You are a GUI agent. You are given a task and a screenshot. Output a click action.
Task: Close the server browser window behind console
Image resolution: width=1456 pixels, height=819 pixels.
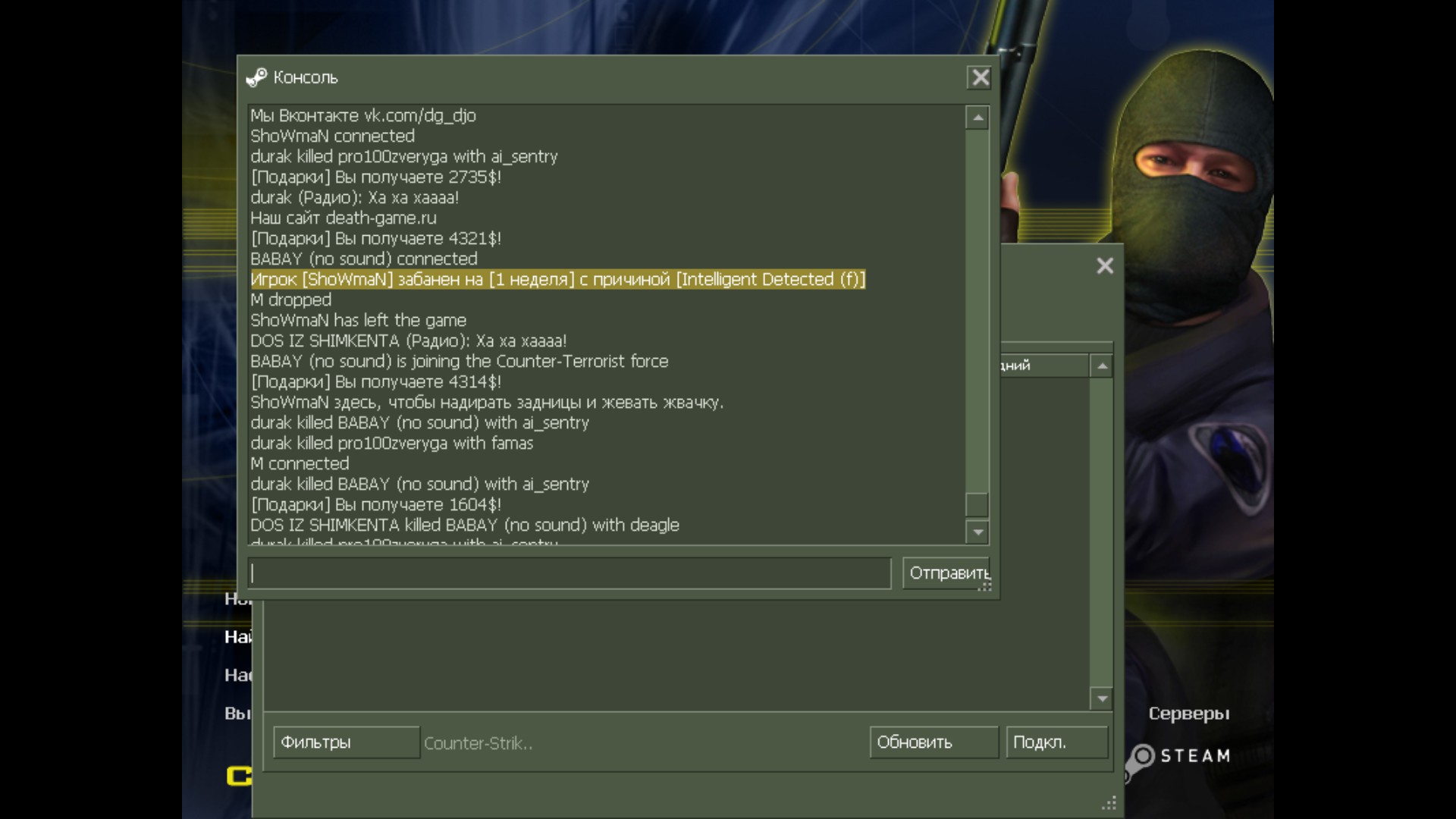pos(1105,265)
